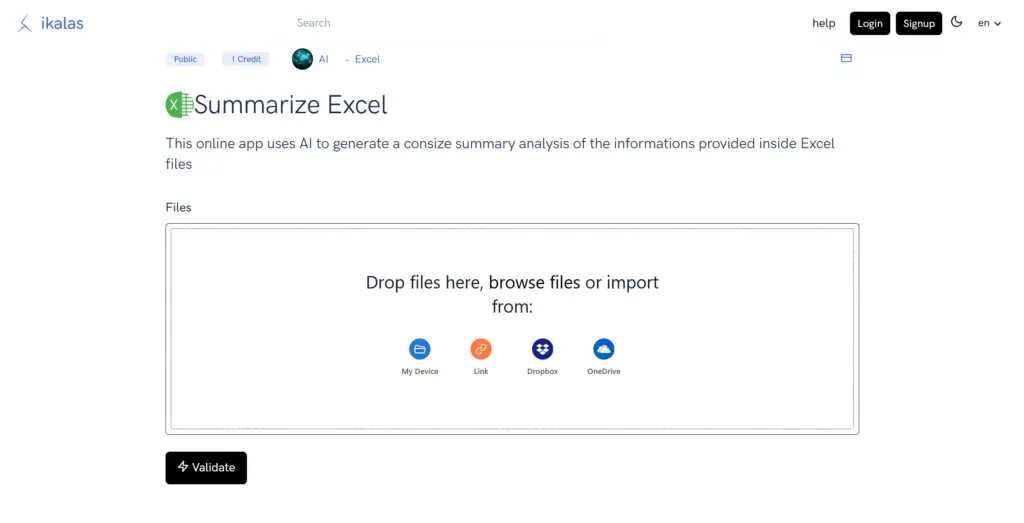1024x523 pixels.
Task: Click the ikalas logo icon
Action: pyautogui.click(x=25, y=23)
